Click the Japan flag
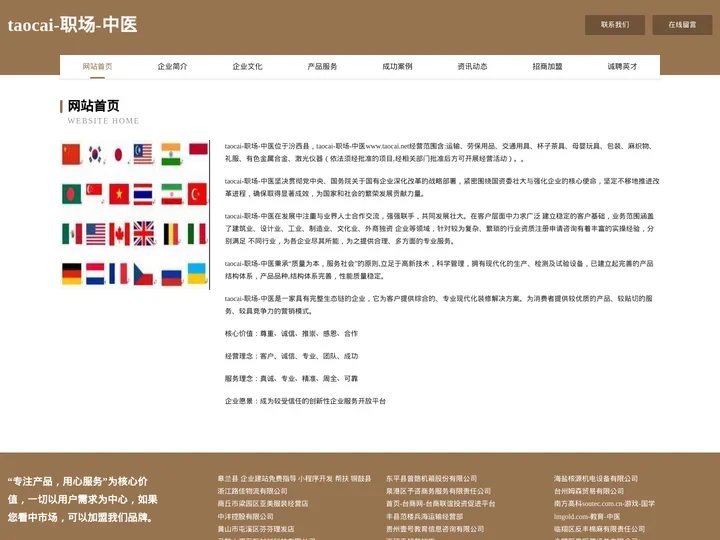Image resolution: width=720 pixels, height=540 pixels. coord(118,155)
